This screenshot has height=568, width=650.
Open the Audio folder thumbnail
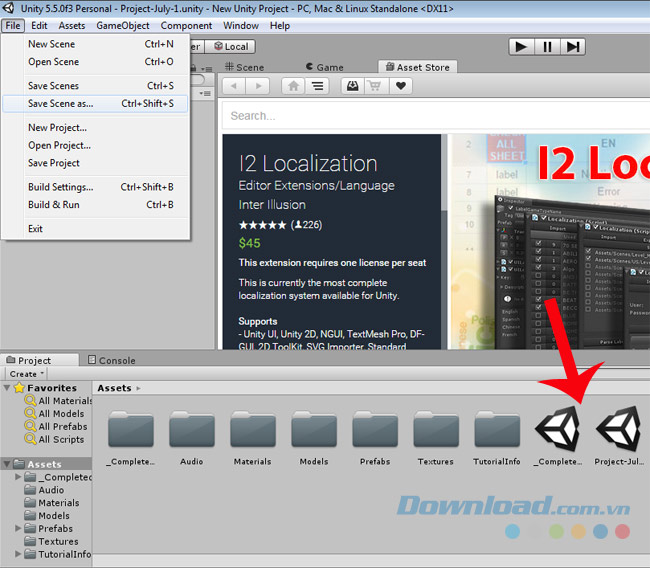[192, 432]
